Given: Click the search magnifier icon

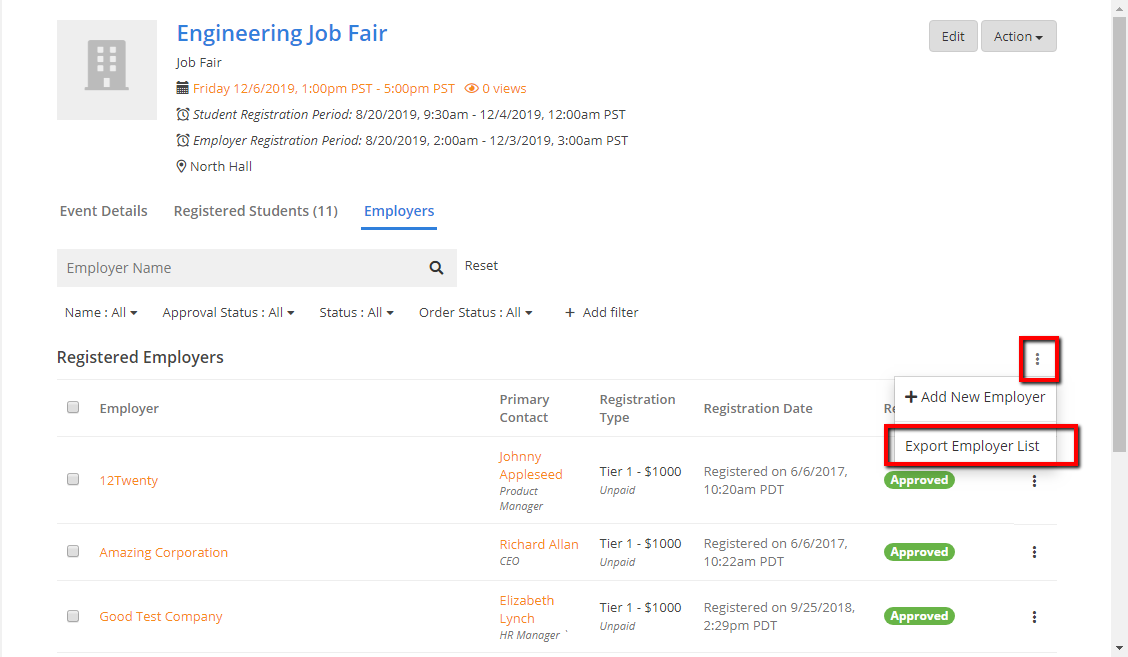Looking at the screenshot, I should pyautogui.click(x=436, y=268).
